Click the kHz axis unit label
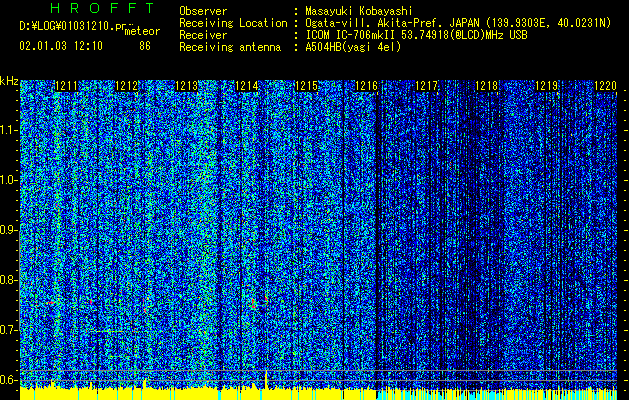The width and height of the screenshot is (629, 400). coord(9,81)
